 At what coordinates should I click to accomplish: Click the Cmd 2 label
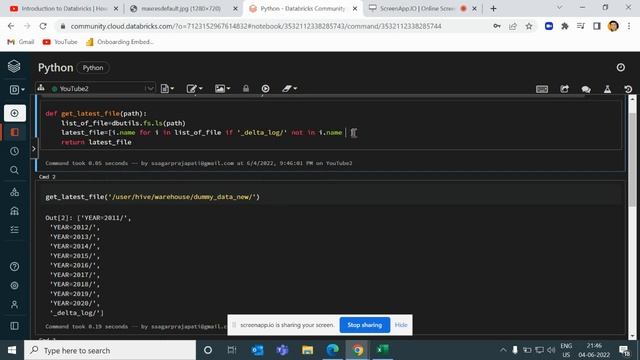pyautogui.click(x=47, y=177)
